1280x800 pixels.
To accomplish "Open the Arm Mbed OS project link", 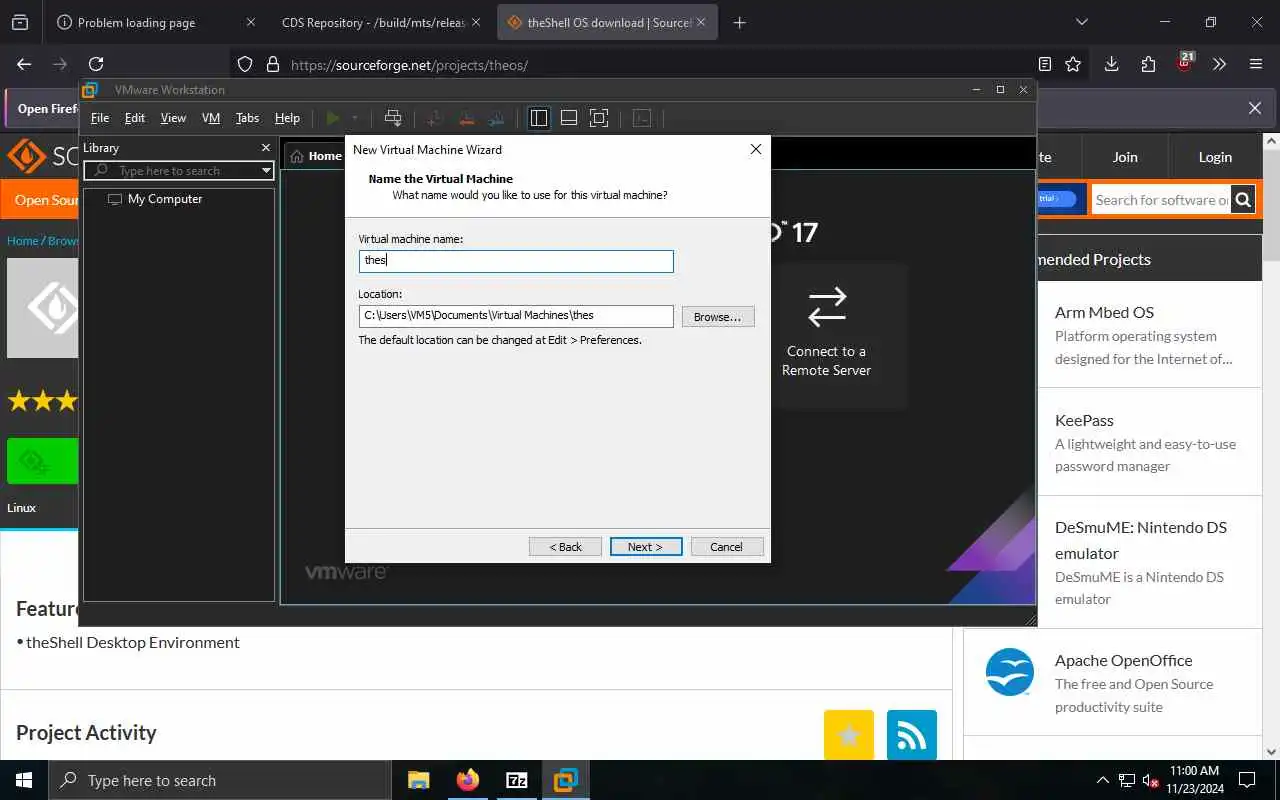I will 1104,312.
